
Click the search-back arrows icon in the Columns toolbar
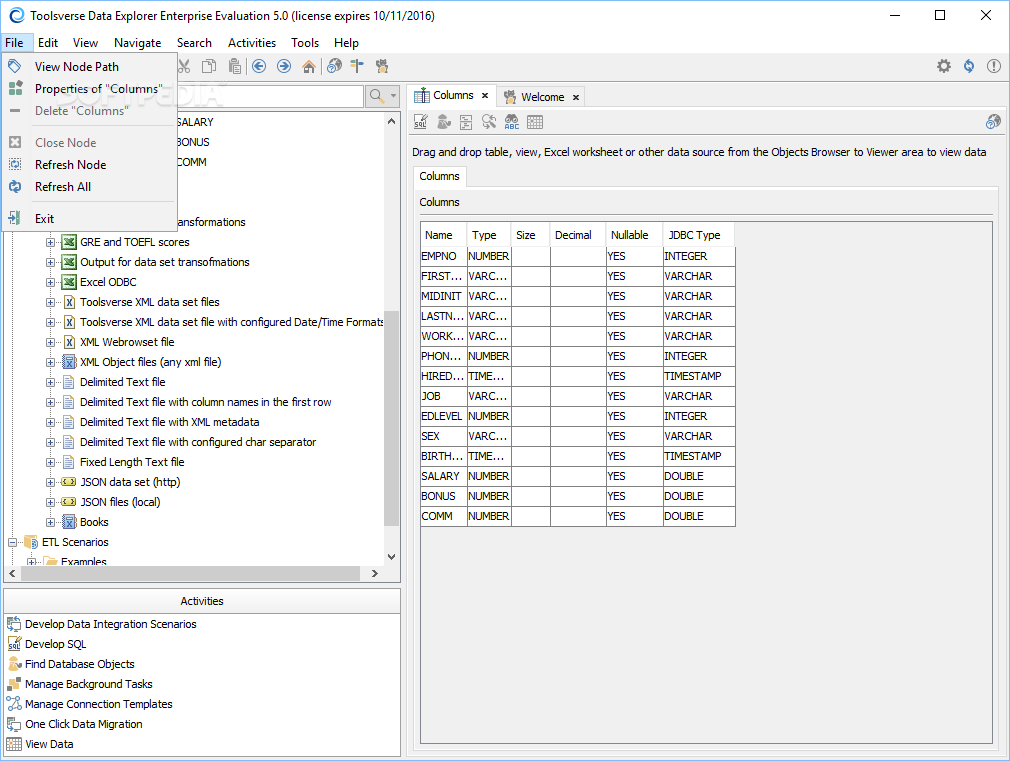(x=489, y=122)
